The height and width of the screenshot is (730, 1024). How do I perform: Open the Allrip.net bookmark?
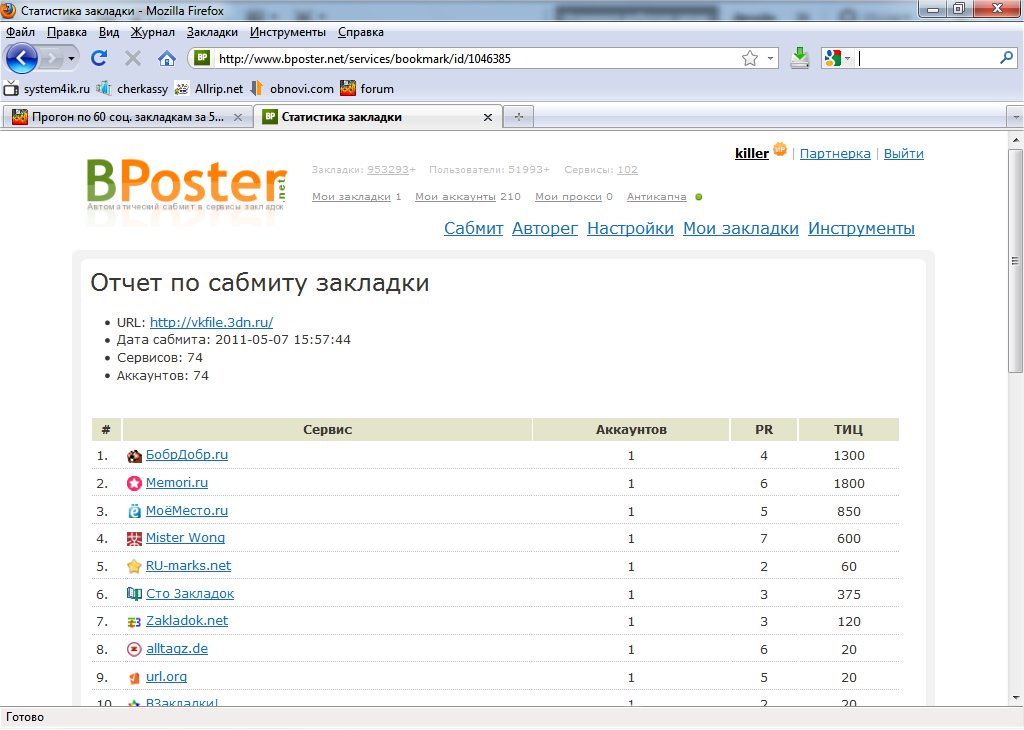click(209, 89)
